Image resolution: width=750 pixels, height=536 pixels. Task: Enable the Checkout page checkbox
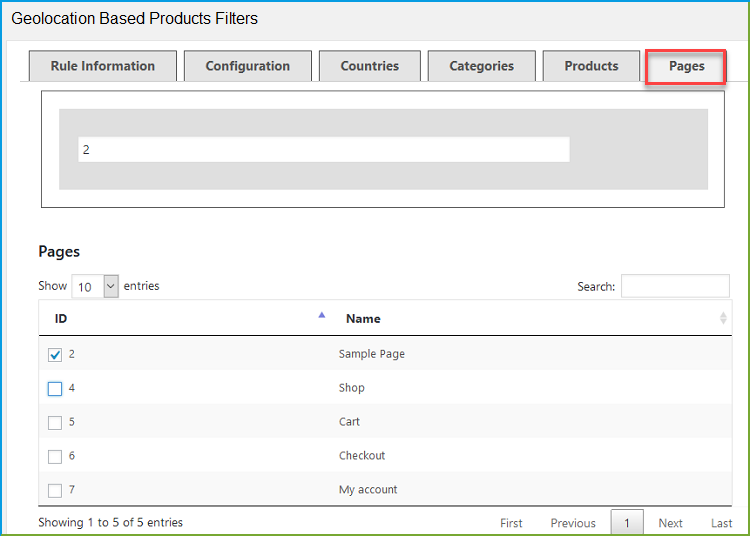click(x=55, y=457)
